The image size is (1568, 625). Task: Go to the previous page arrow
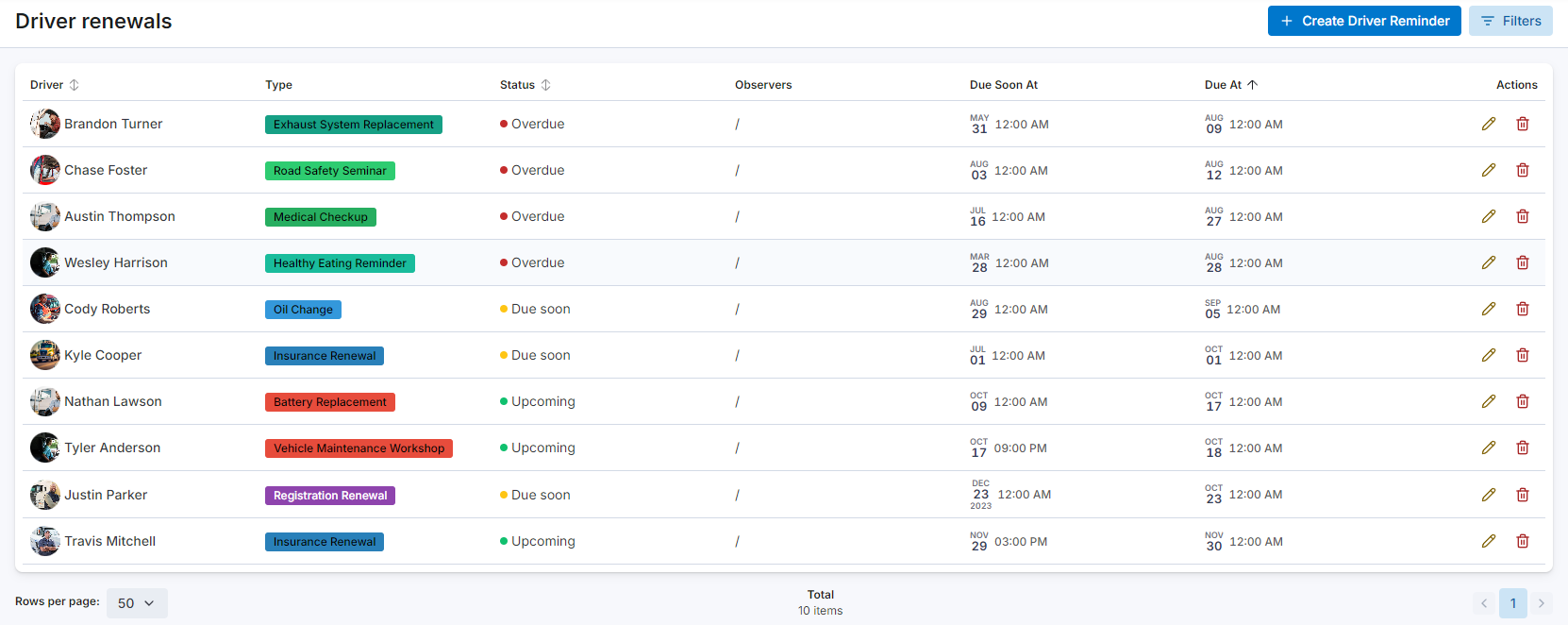[1484, 603]
